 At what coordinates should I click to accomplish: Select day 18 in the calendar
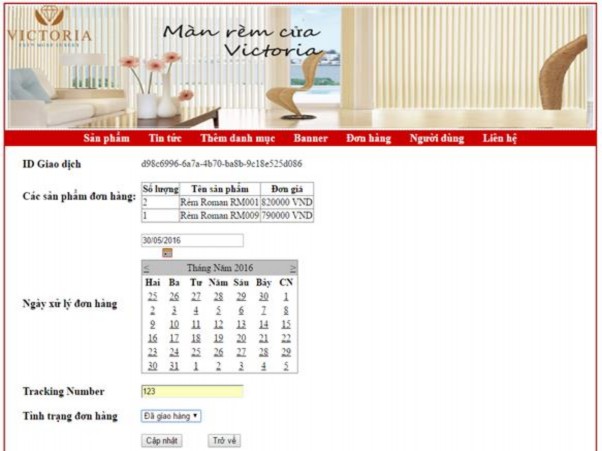tap(196, 338)
